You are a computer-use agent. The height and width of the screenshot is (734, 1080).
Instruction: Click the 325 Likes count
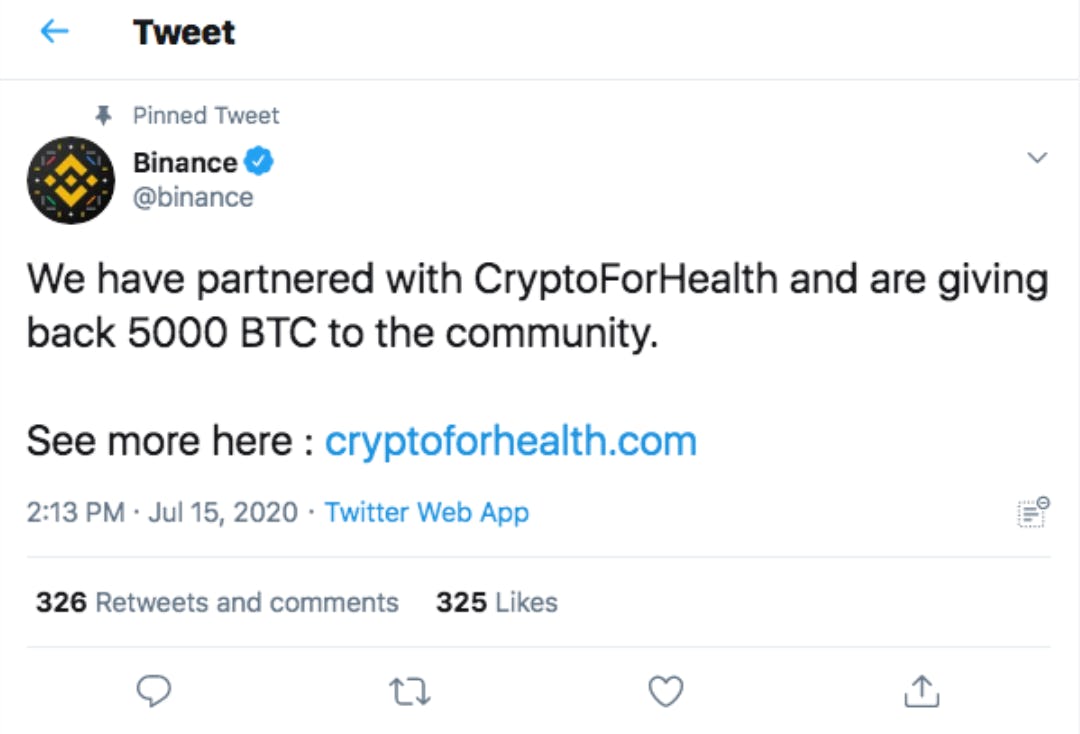click(496, 602)
